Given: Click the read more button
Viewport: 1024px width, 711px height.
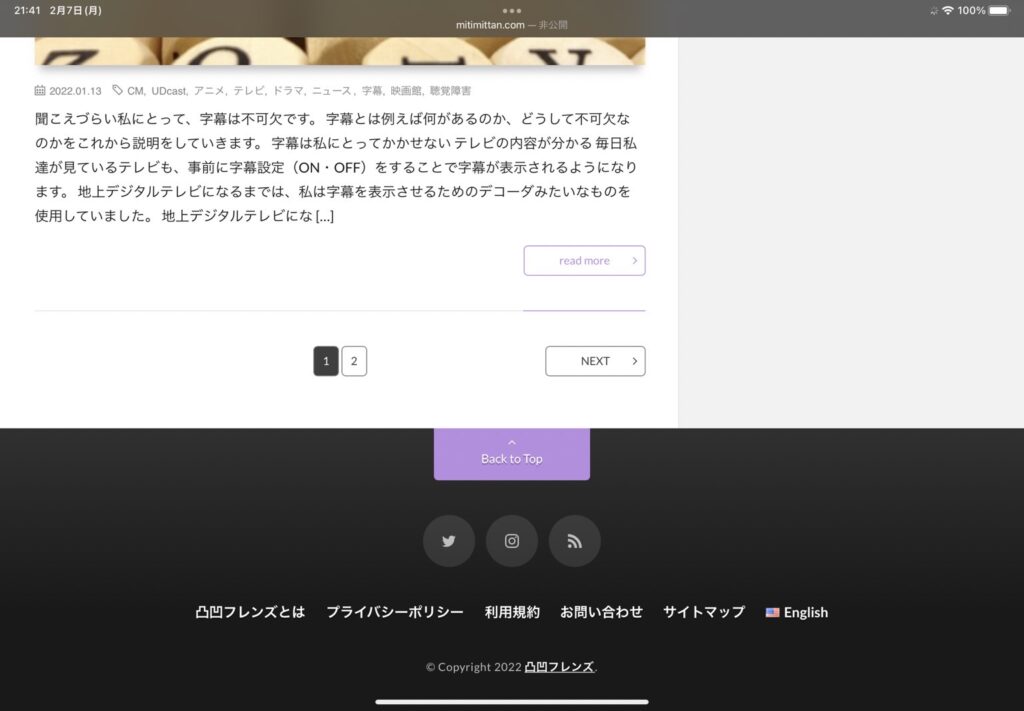Looking at the screenshot, I should (x=584, y=261).
